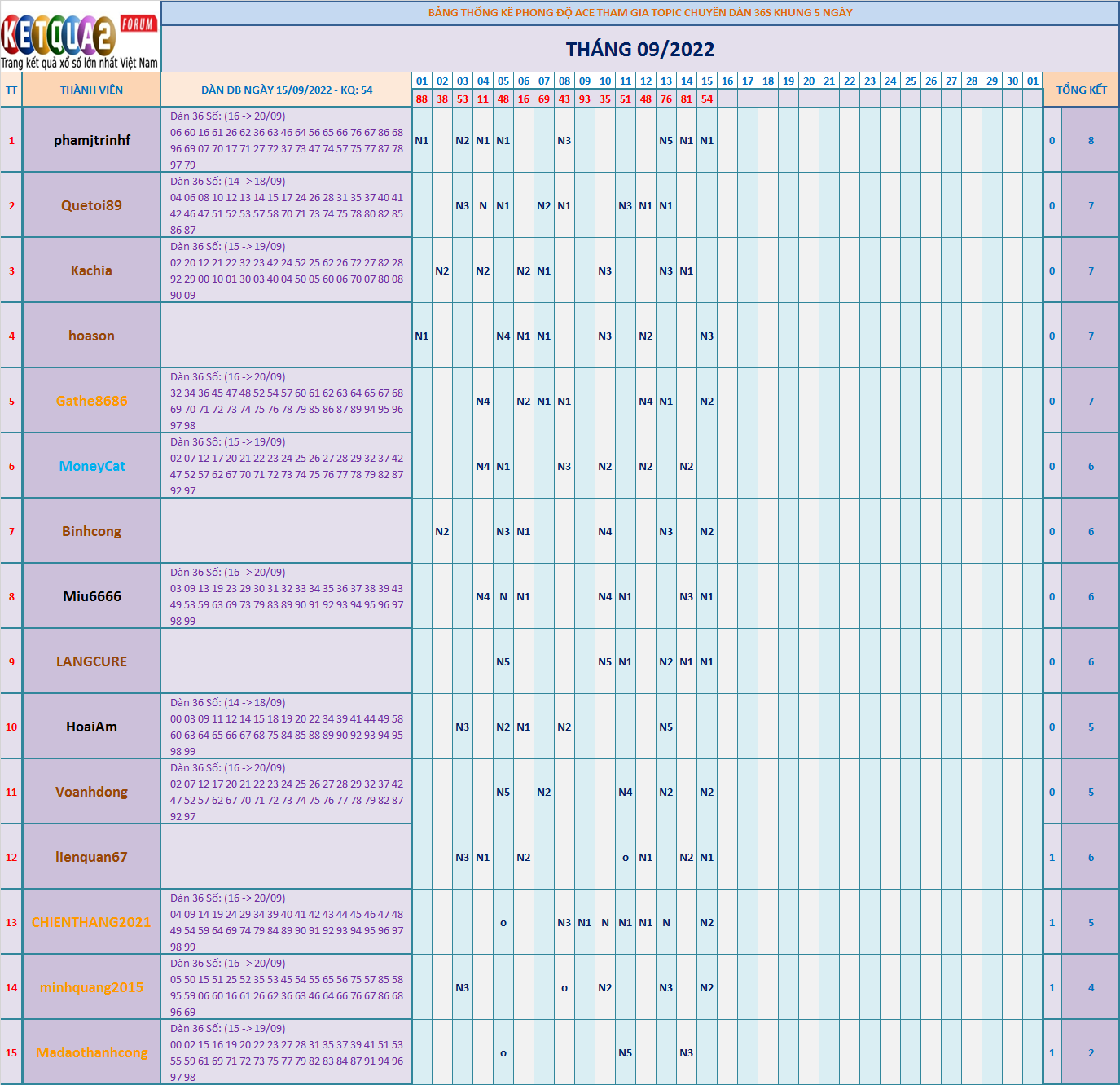Screen dimensions: 1120x1085
Task: Click the THÀNH VIÊN column header
Action: point(91,90)
